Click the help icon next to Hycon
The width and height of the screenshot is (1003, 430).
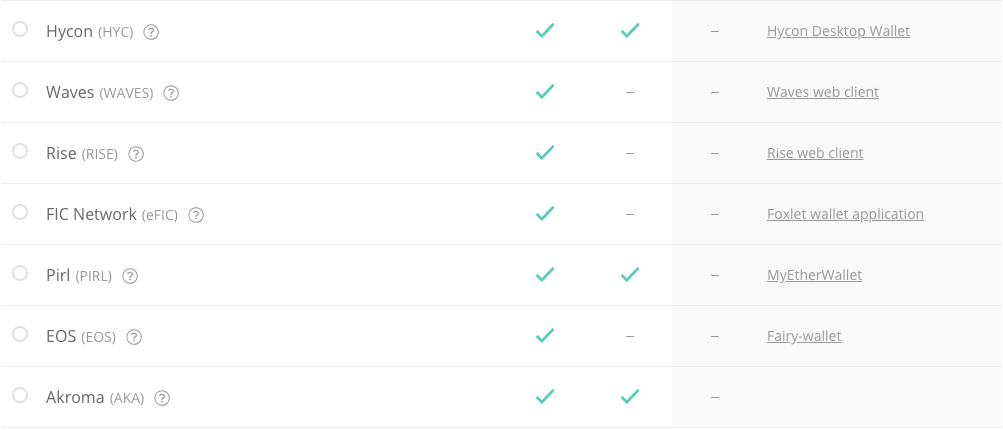151,32
